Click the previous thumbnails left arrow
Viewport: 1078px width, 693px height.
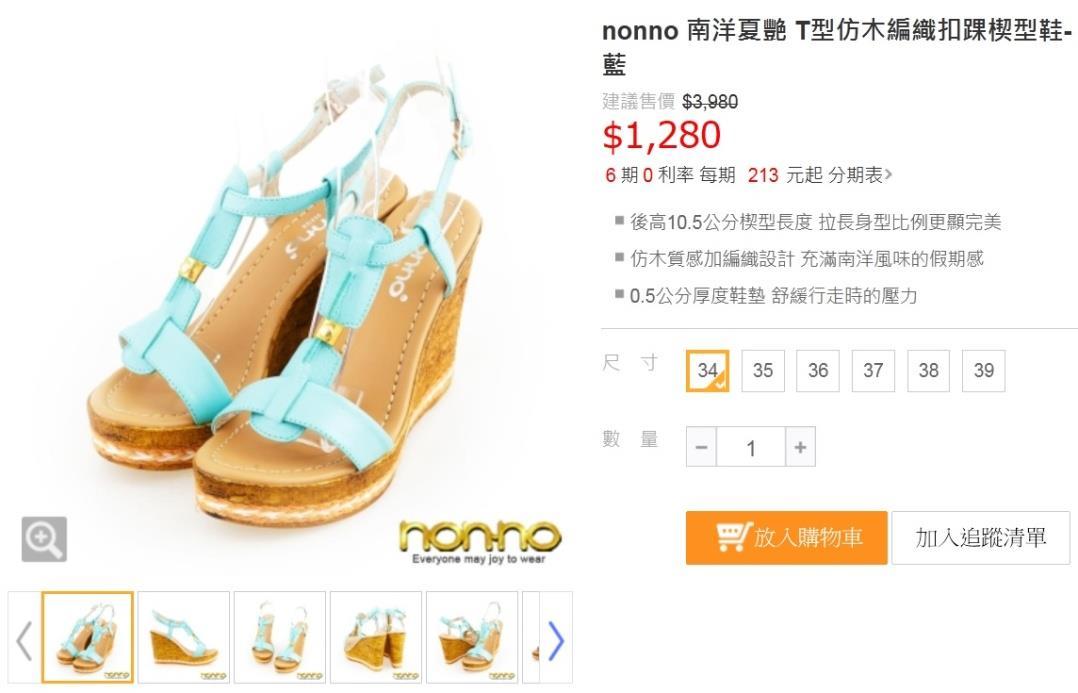point(24,640)
